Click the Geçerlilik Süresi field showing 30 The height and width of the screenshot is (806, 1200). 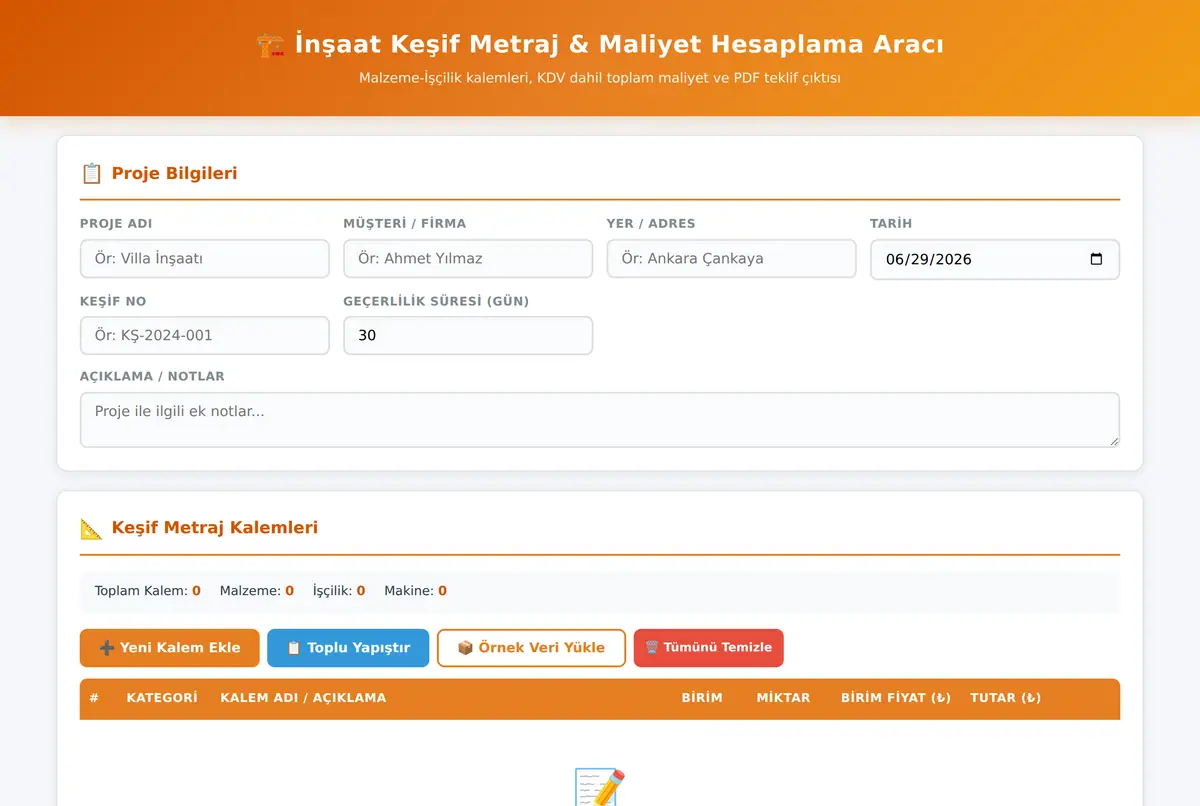coord(468,336)
